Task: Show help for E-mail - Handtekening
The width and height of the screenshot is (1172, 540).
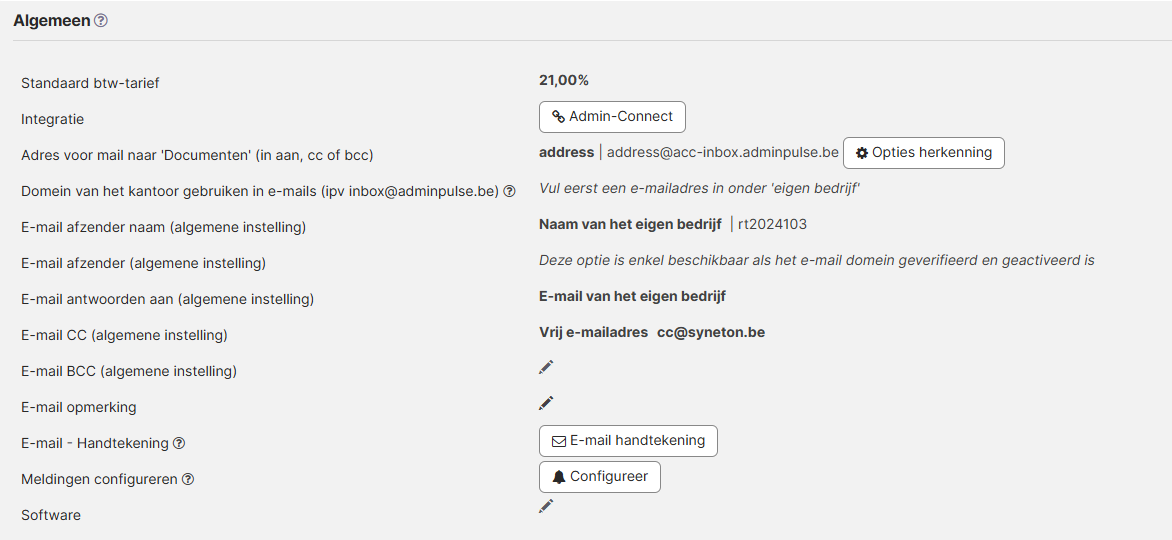Action: point(179,444)
